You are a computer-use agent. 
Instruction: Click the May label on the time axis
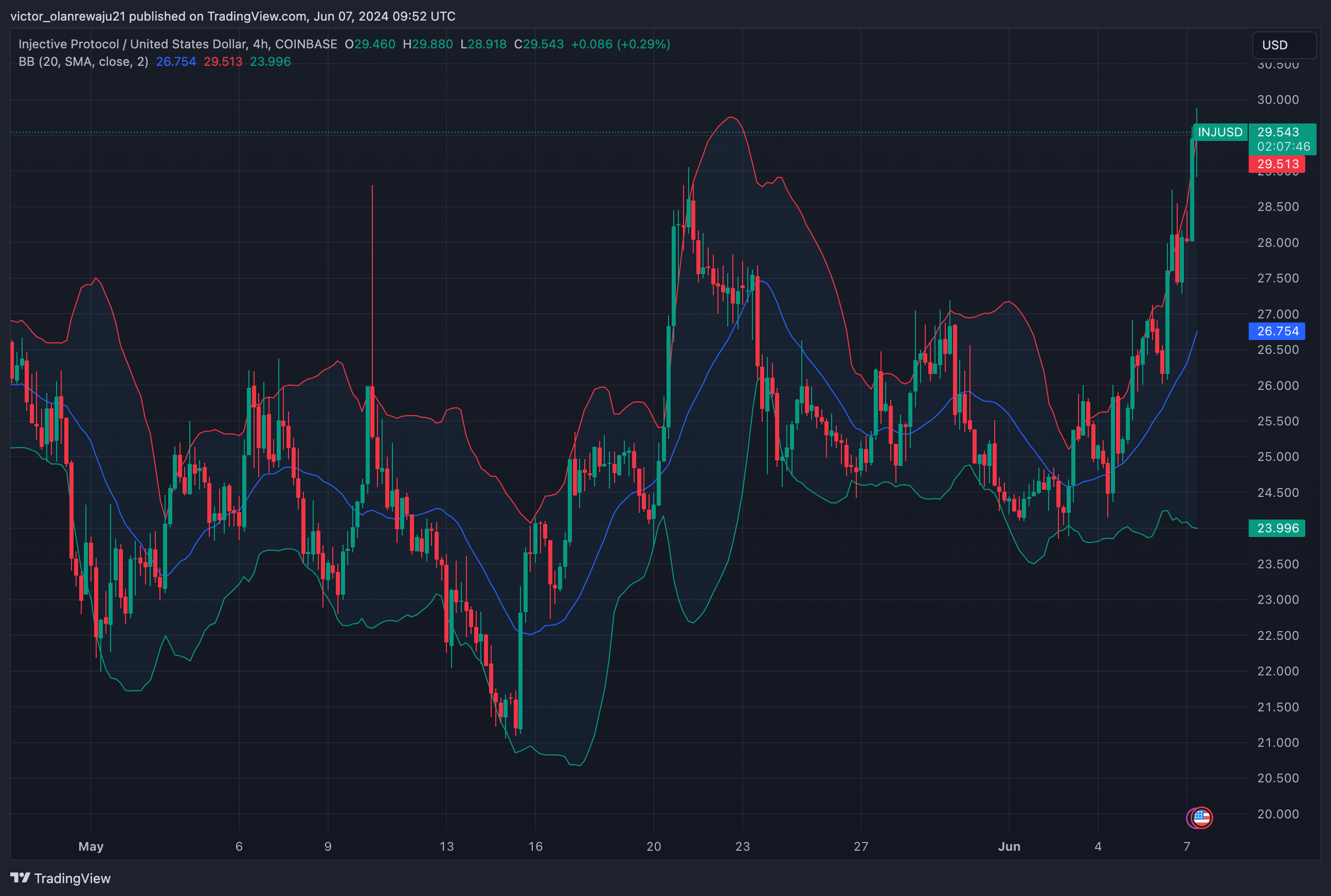tap(91, 846)
